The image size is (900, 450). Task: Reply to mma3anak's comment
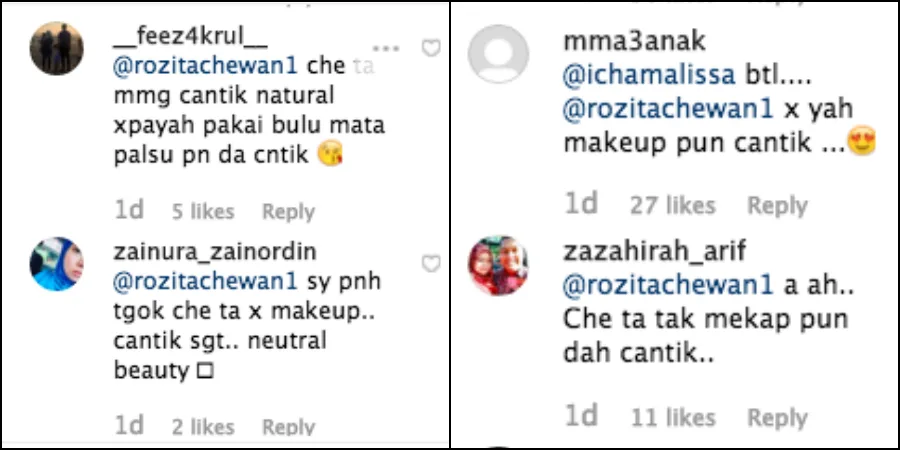[777, 205]
